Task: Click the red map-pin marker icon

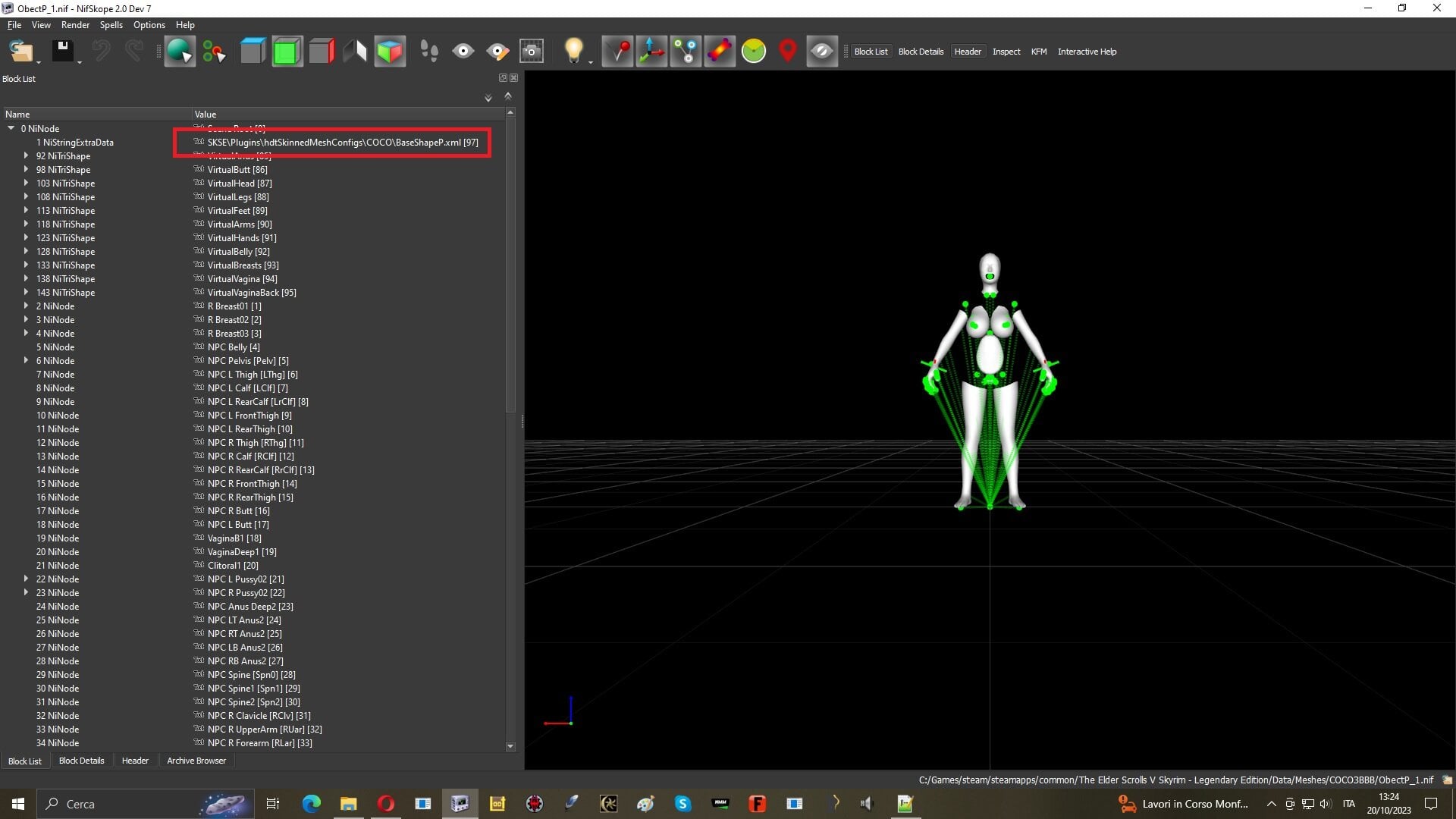Action: (788, 52)
